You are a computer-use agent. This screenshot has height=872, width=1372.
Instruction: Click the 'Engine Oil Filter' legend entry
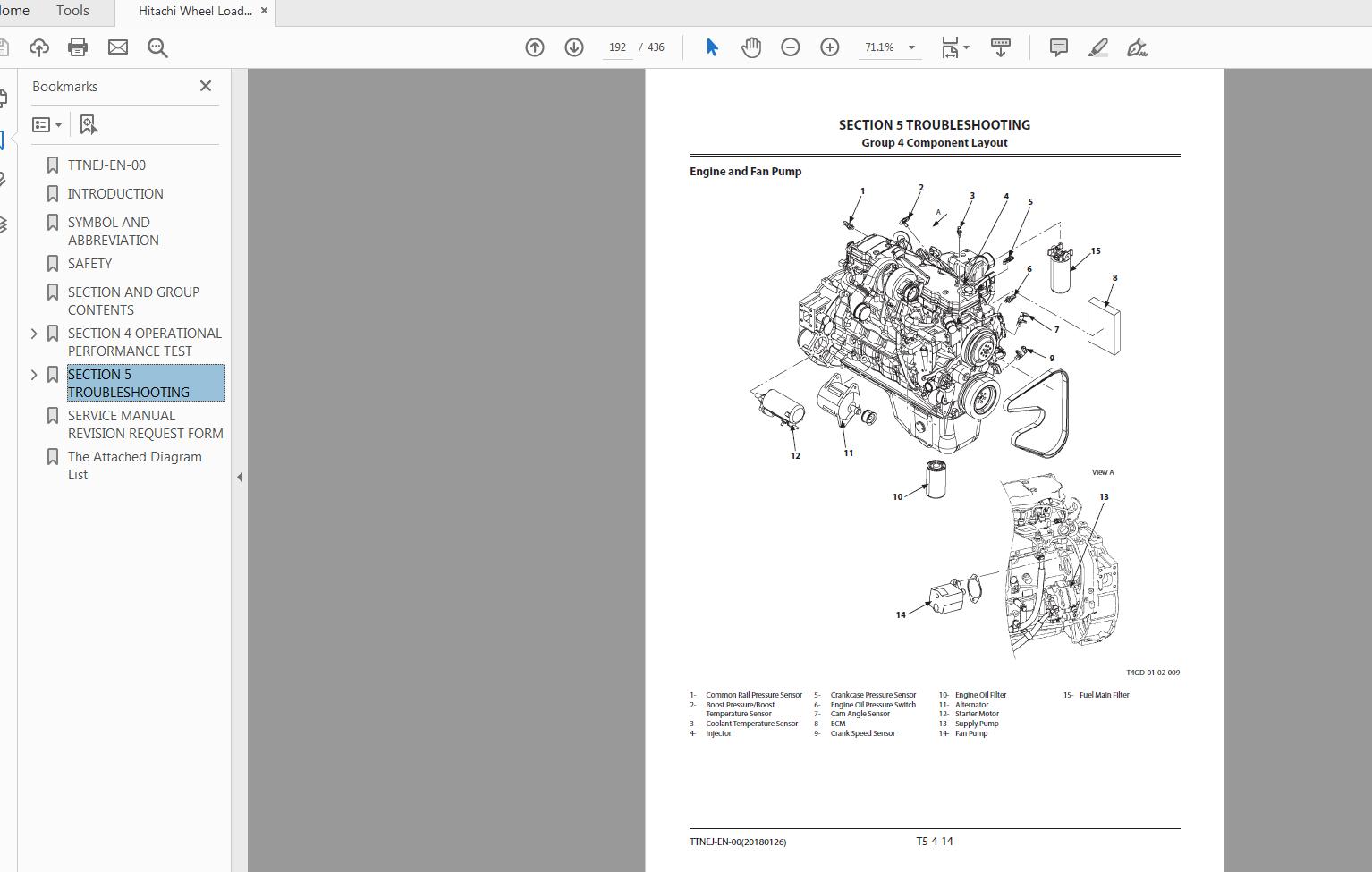coord(980,695)
